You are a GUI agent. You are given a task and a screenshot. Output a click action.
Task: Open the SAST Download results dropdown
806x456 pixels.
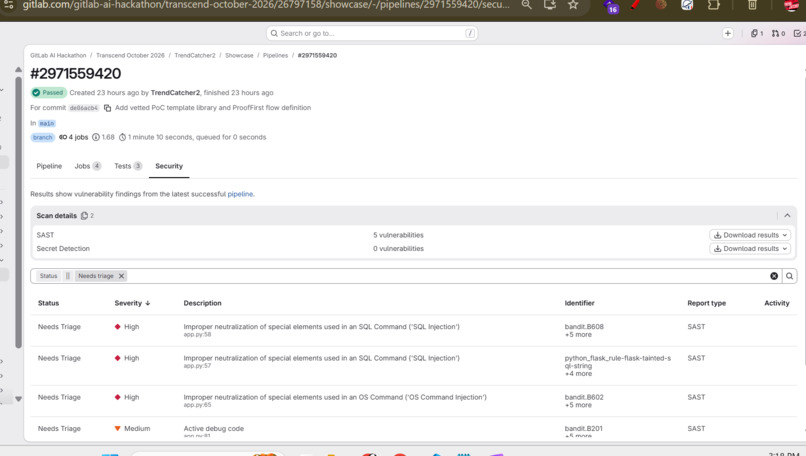click(750, 235)
